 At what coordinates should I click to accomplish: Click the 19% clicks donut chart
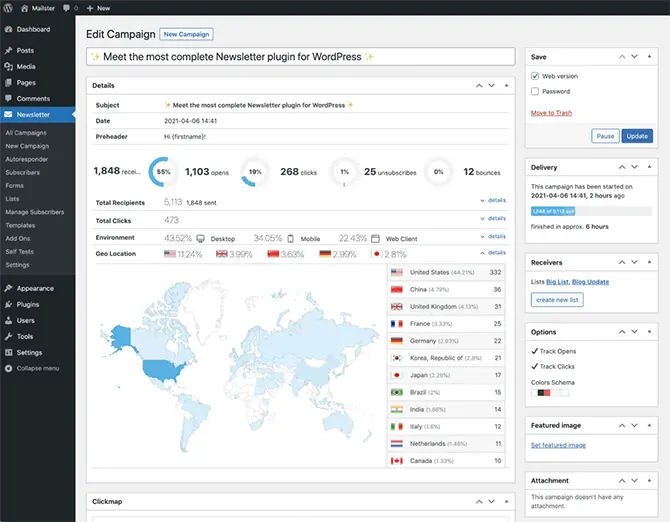(255, 172)
